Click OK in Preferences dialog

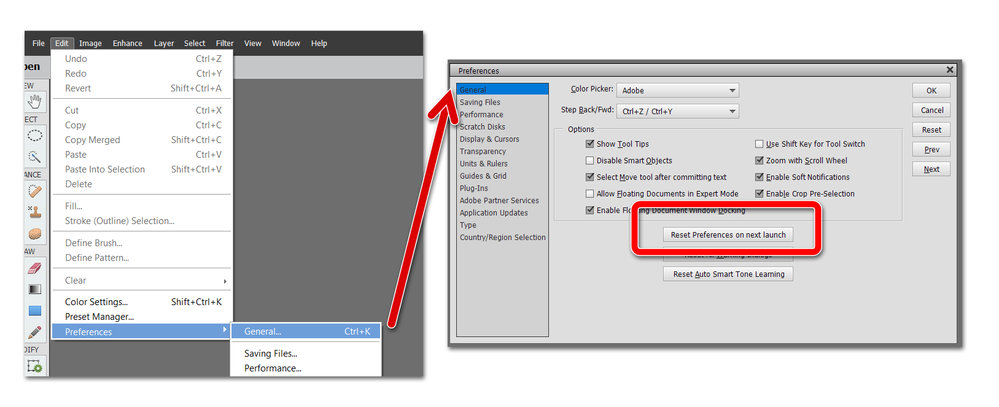pyautogui.click(x=931, y=90)
